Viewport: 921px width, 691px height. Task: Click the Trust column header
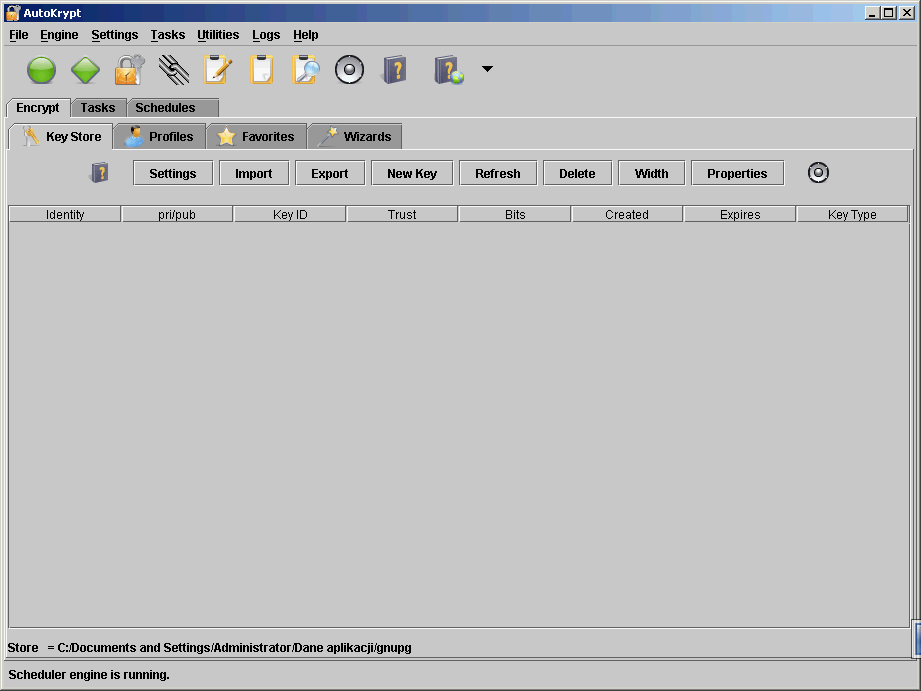point(402,214)
